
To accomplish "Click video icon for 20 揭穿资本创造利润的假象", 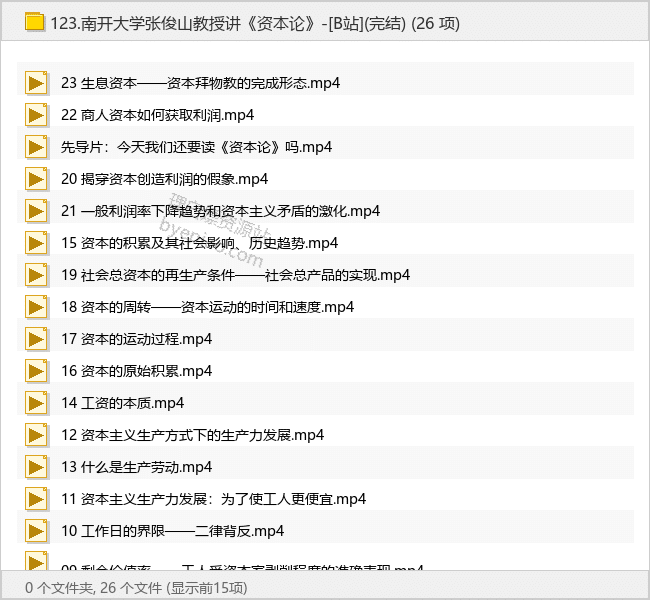I will 36,179.
